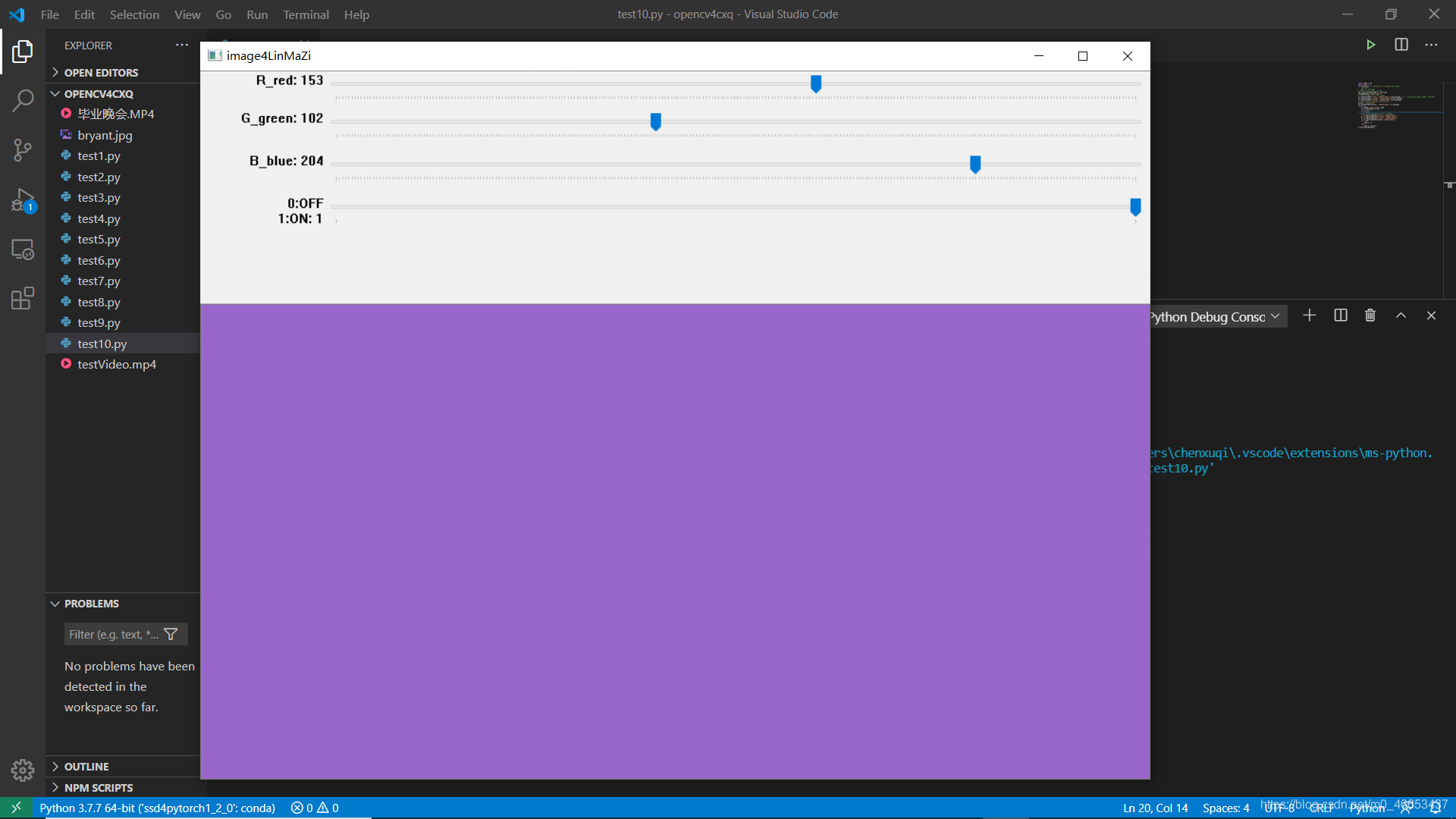This screenshot has height=819, width=1456.
Task: Select the Explorer sidebar icon
Action: pos(22,51)
